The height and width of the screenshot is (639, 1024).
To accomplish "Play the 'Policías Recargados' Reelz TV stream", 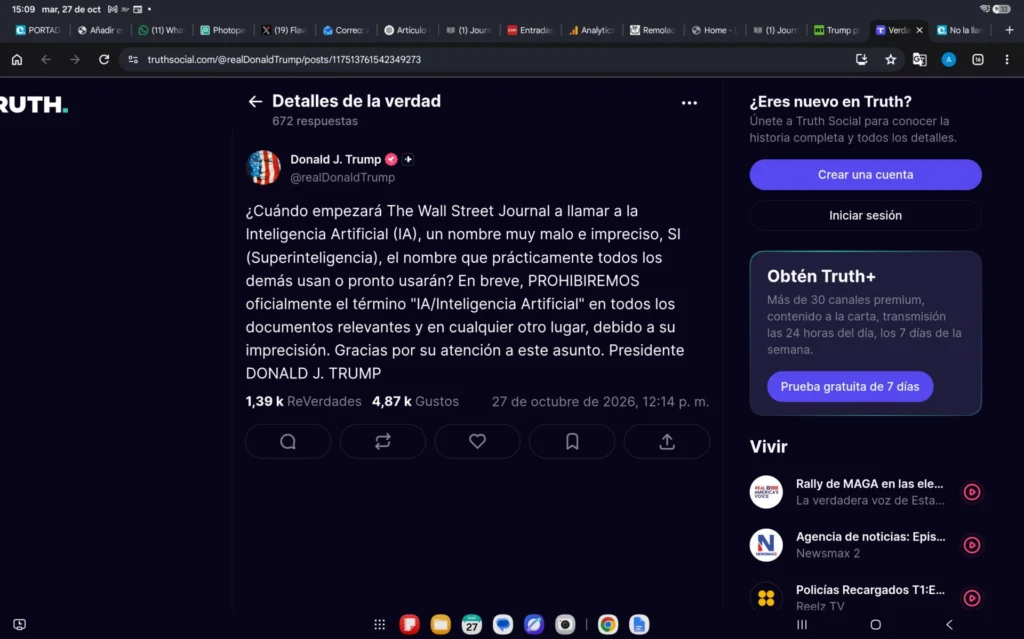I will click(972, 598).
